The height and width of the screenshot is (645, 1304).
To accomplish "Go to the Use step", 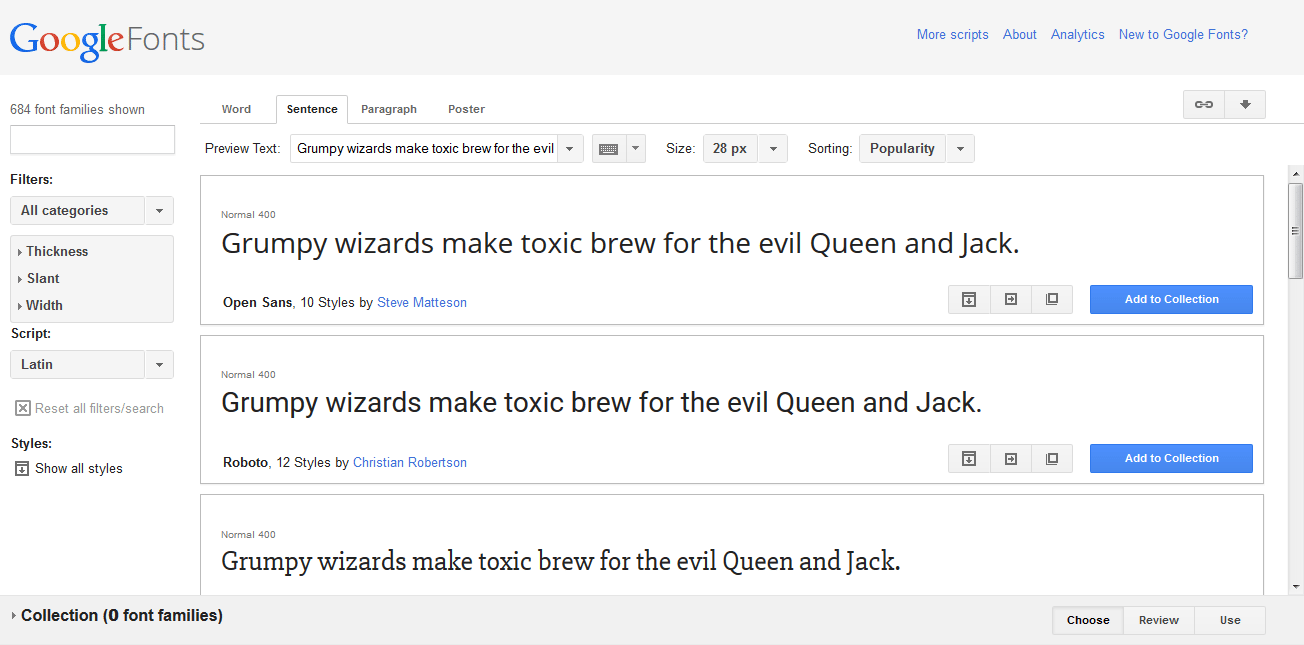I will pos(1230,620).
